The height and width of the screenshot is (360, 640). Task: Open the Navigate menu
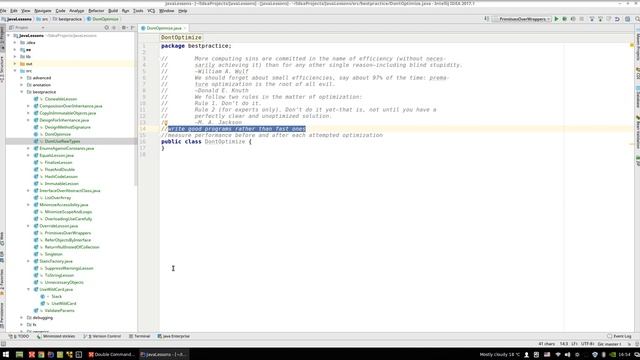(43, 11)
